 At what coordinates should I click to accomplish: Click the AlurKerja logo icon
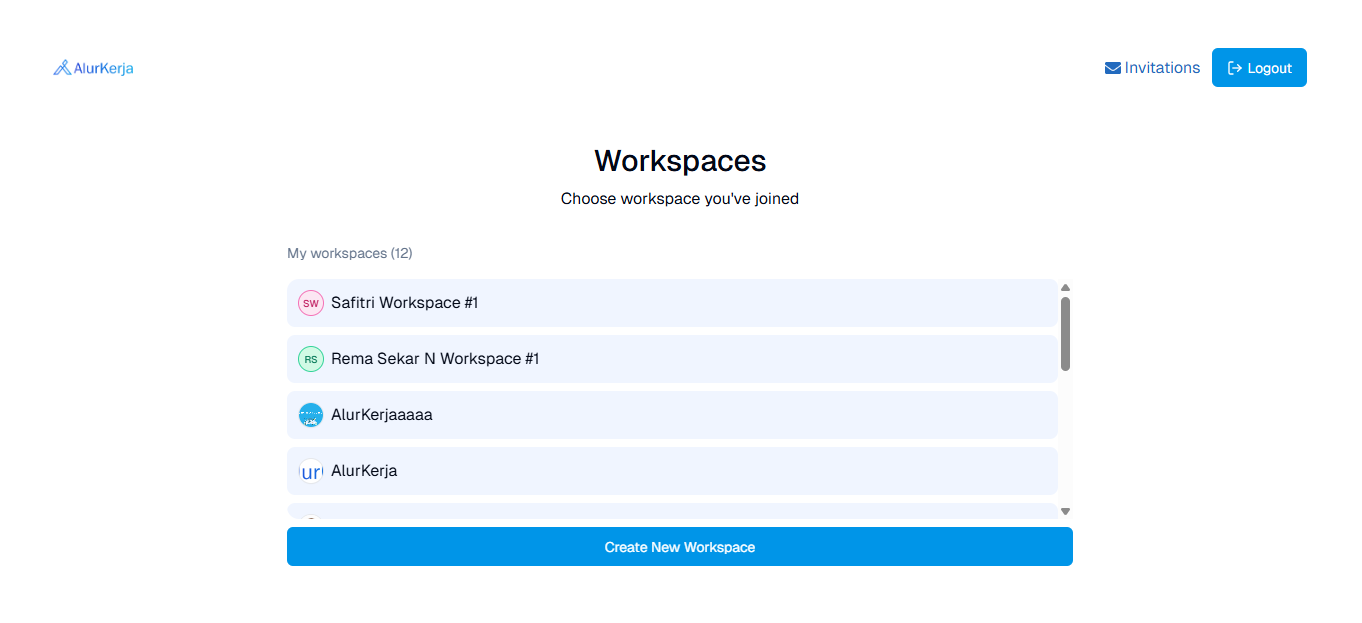coord(64,67)
